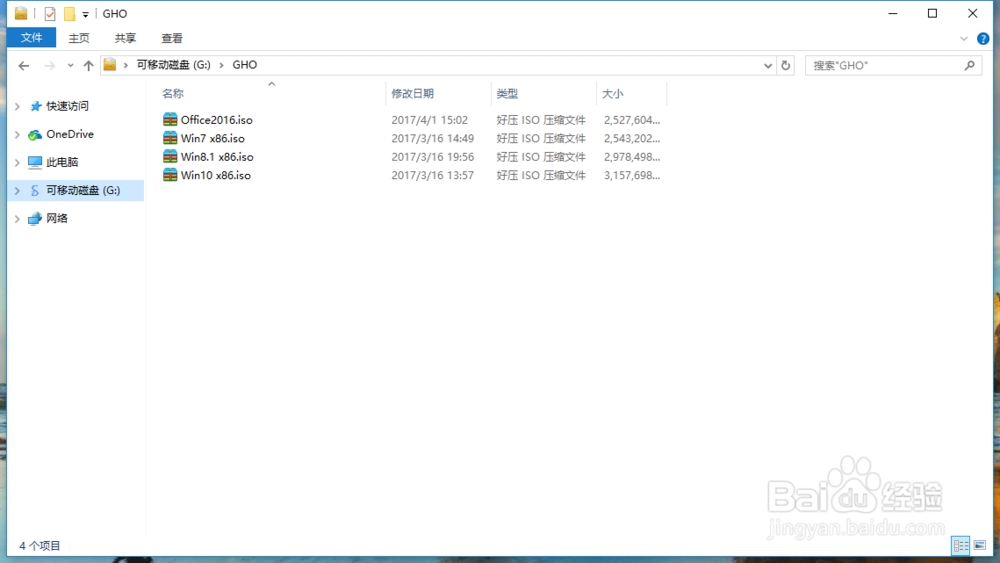
Task: Click the folder icon in the address bar
Action: tap(110, 64)
